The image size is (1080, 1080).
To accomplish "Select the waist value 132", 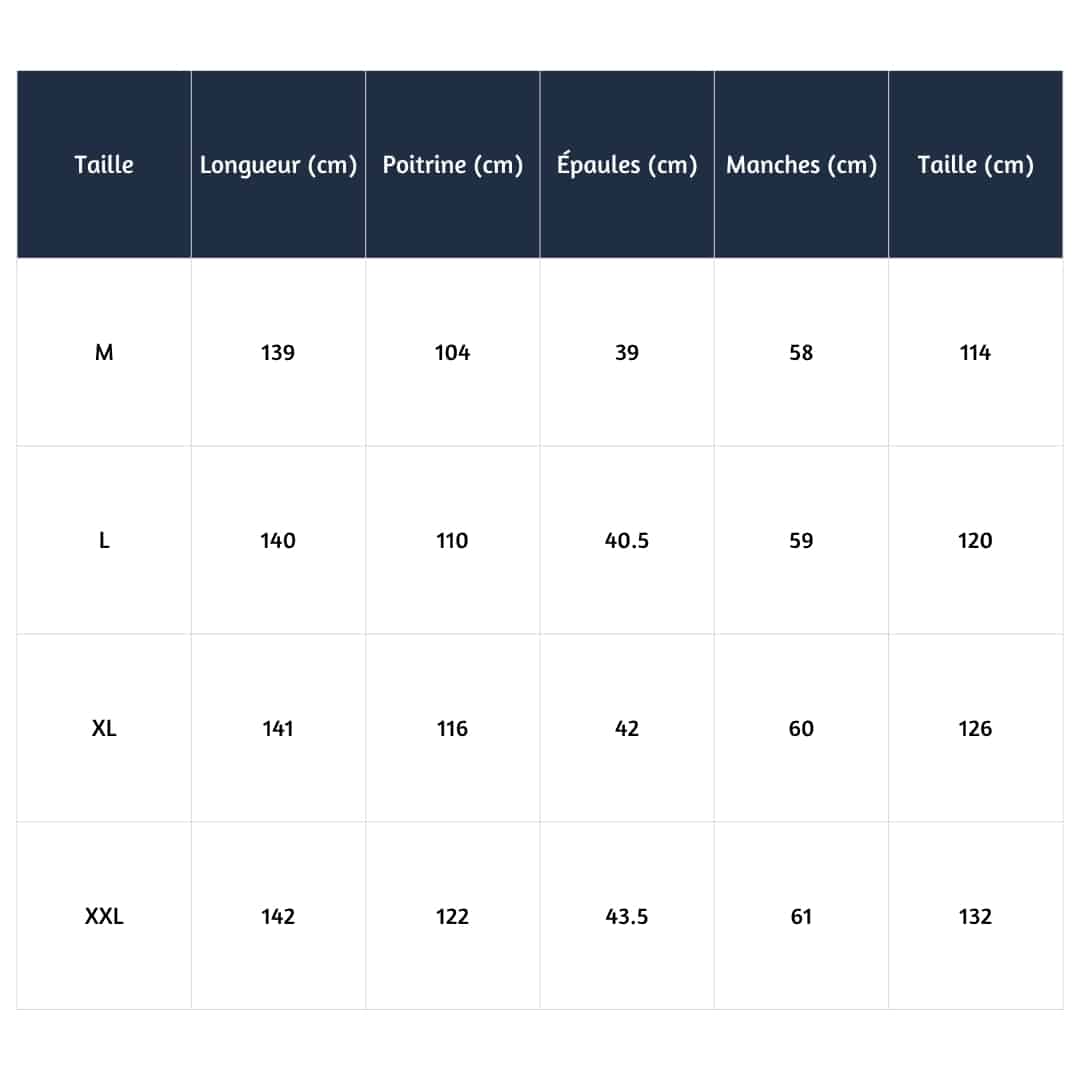I will pos(975,917).
